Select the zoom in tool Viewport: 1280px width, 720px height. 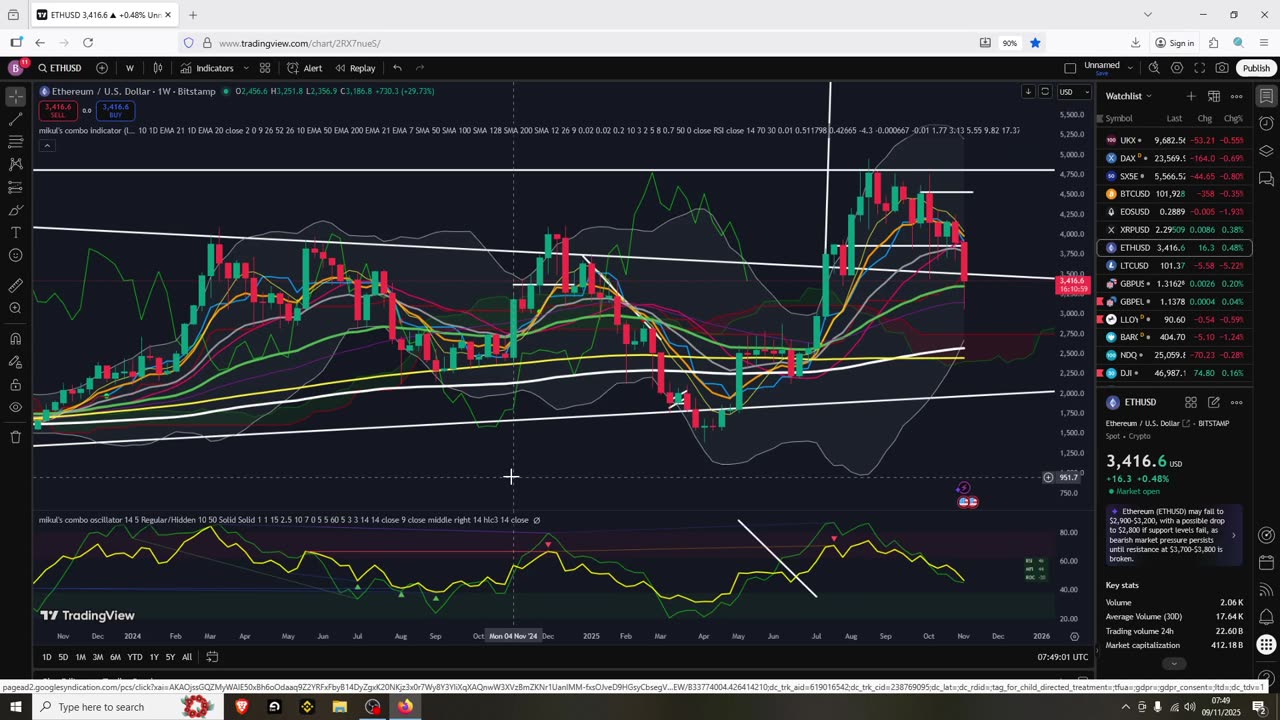point(15,308)
